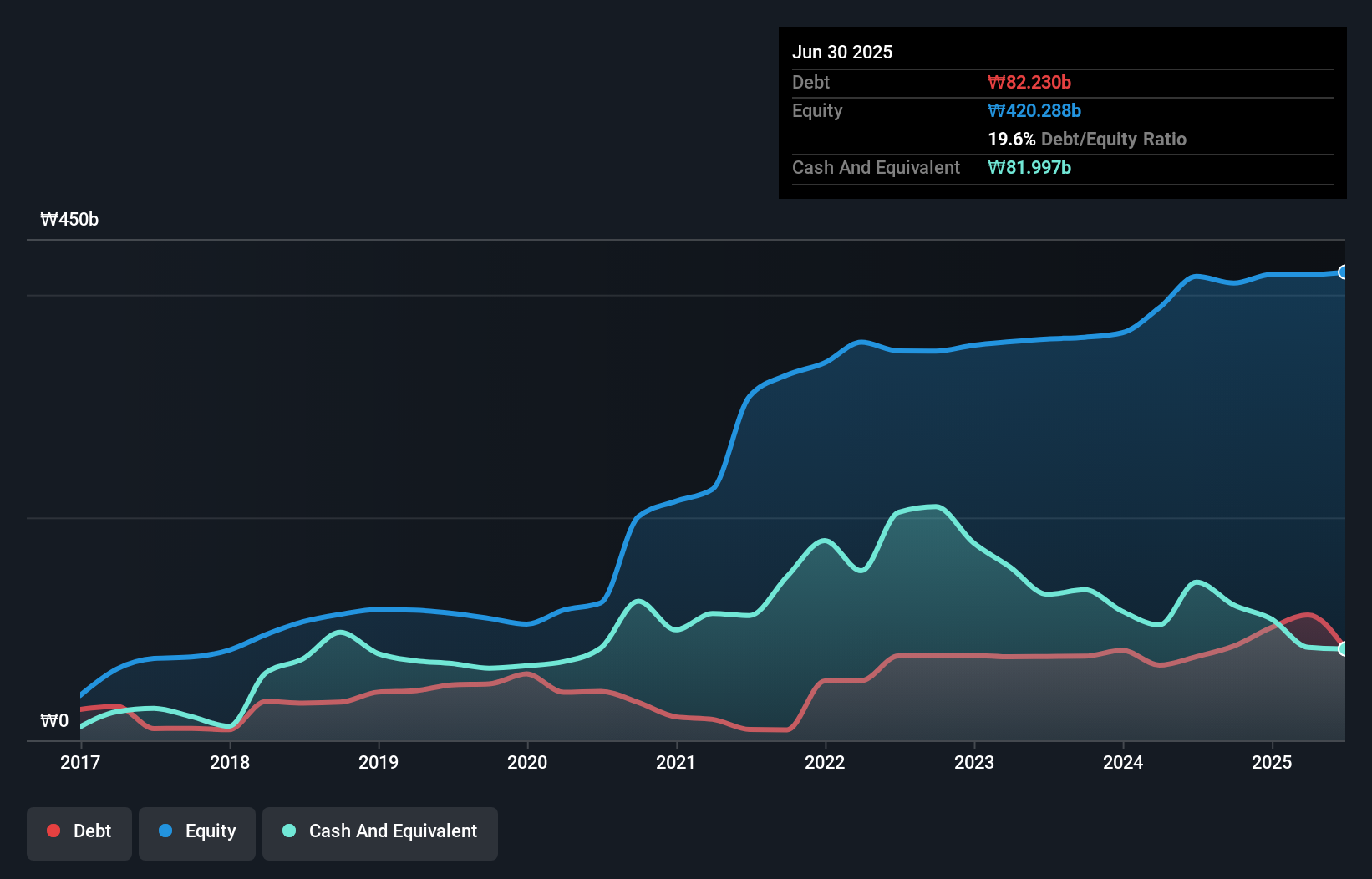Image resolution: width=1372 pixels, height=879 pixels.
Task: Toggle the Cash And Equivalent series visibility
Action: (380, 831)
